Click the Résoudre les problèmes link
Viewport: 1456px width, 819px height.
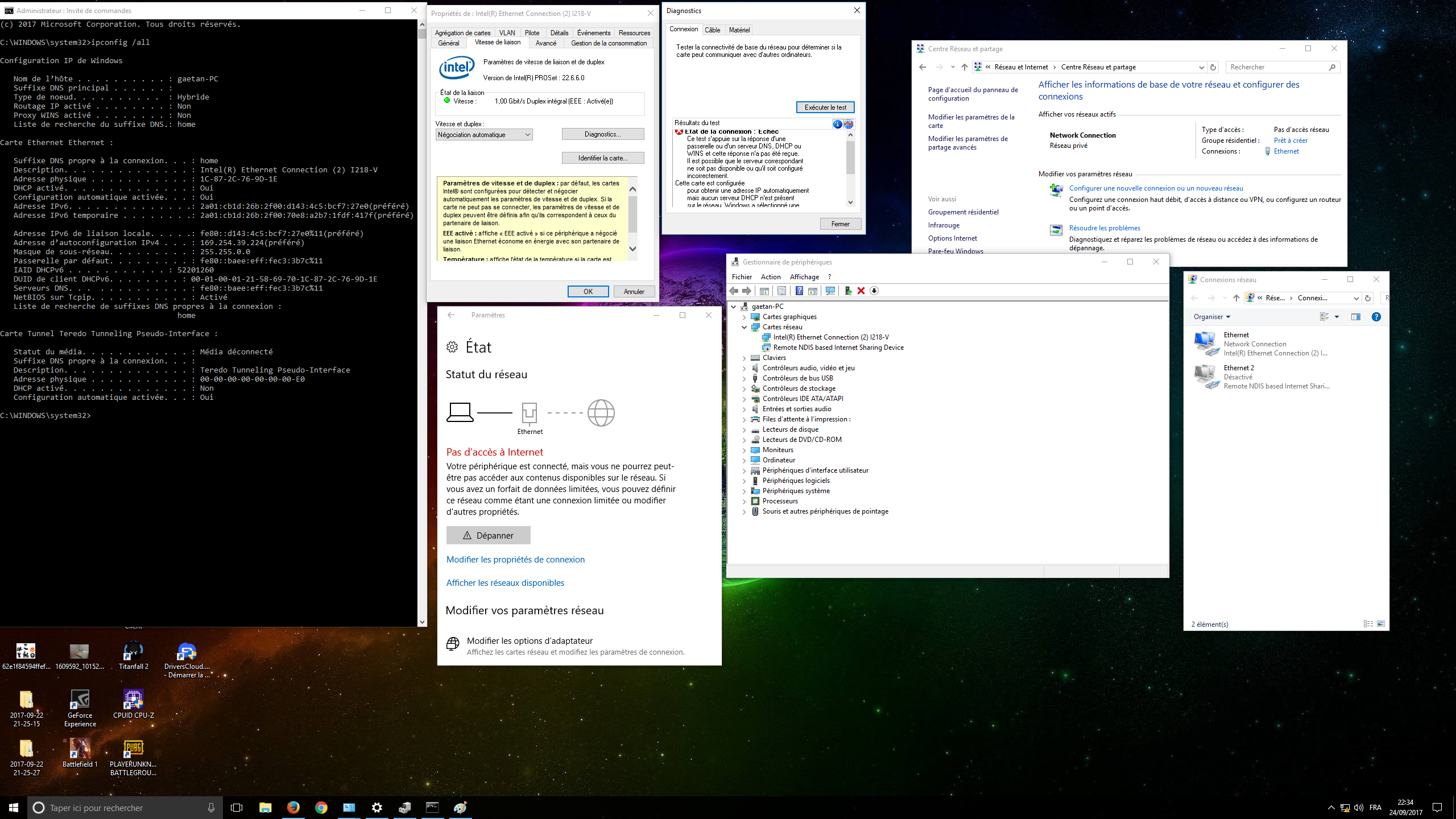pos(1105,228)
